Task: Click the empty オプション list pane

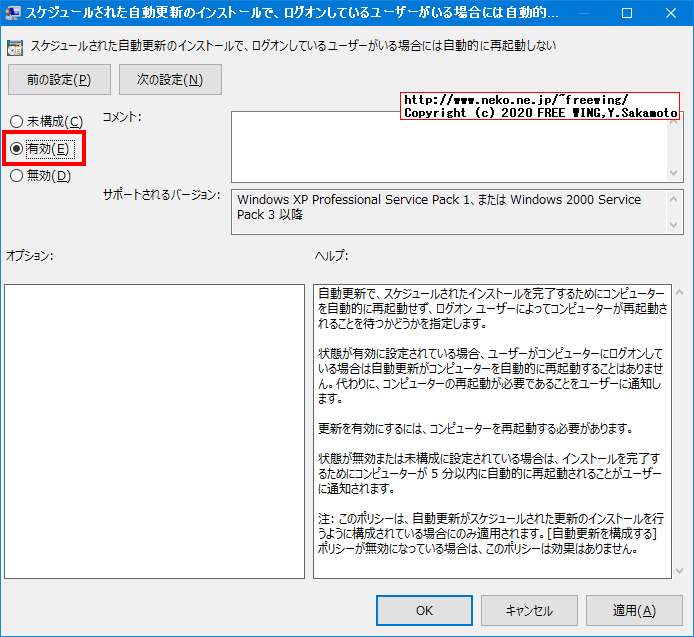Action: (x=154, y=431)
